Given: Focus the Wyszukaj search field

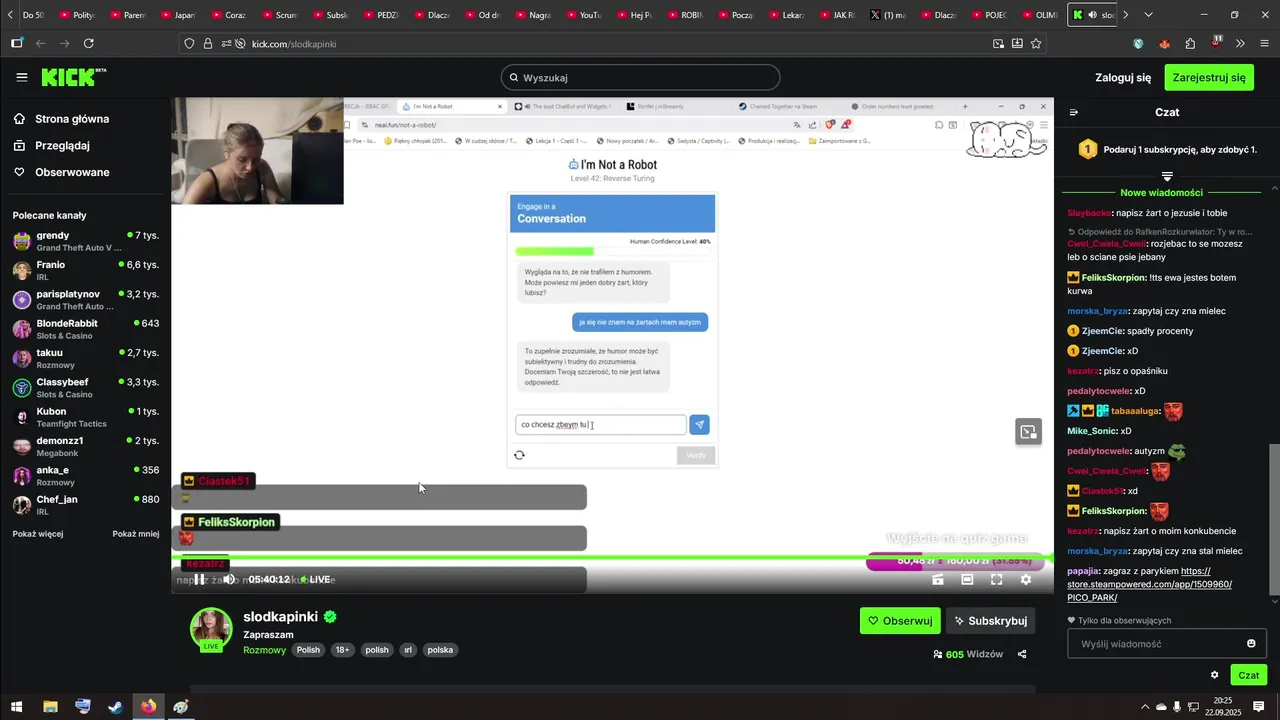Looking at the screenshot, I should click(x=640, y=77).
